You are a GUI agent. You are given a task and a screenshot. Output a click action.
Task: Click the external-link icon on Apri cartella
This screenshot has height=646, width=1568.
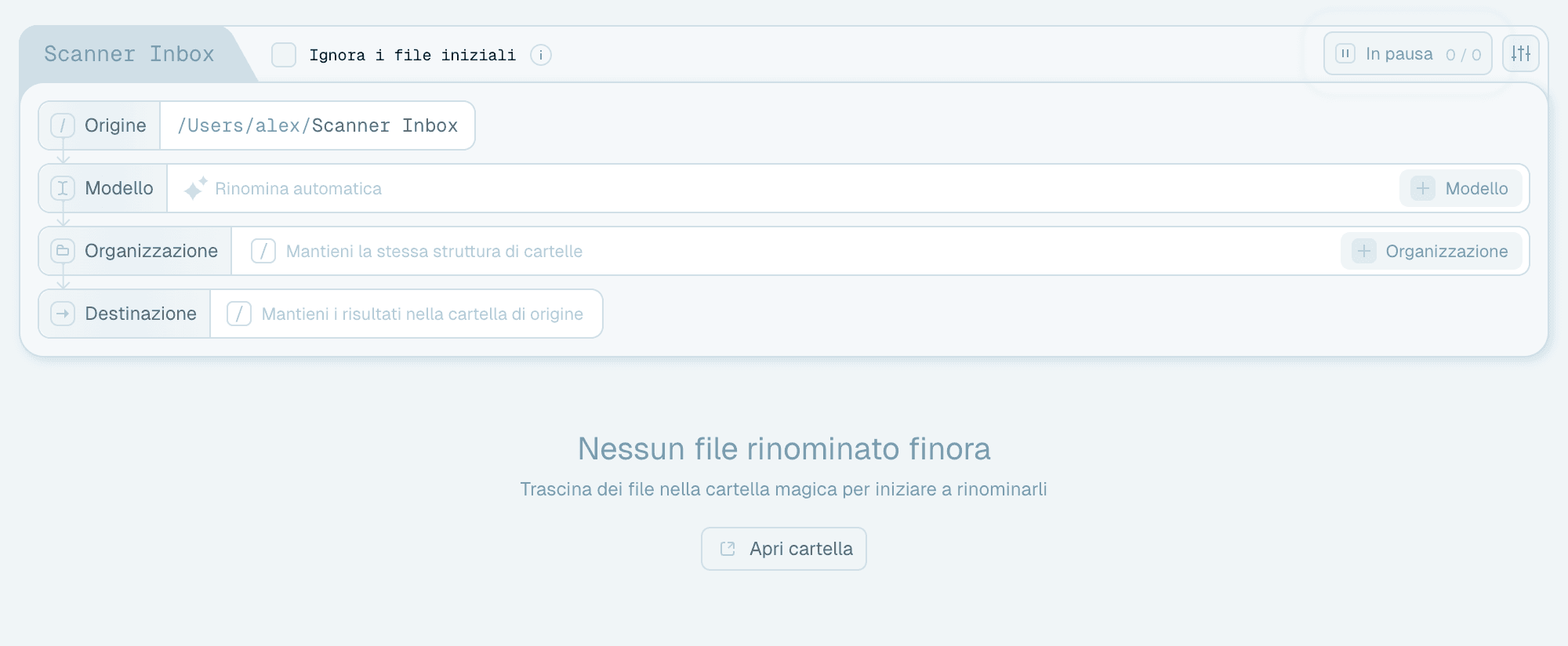[728, 549]
